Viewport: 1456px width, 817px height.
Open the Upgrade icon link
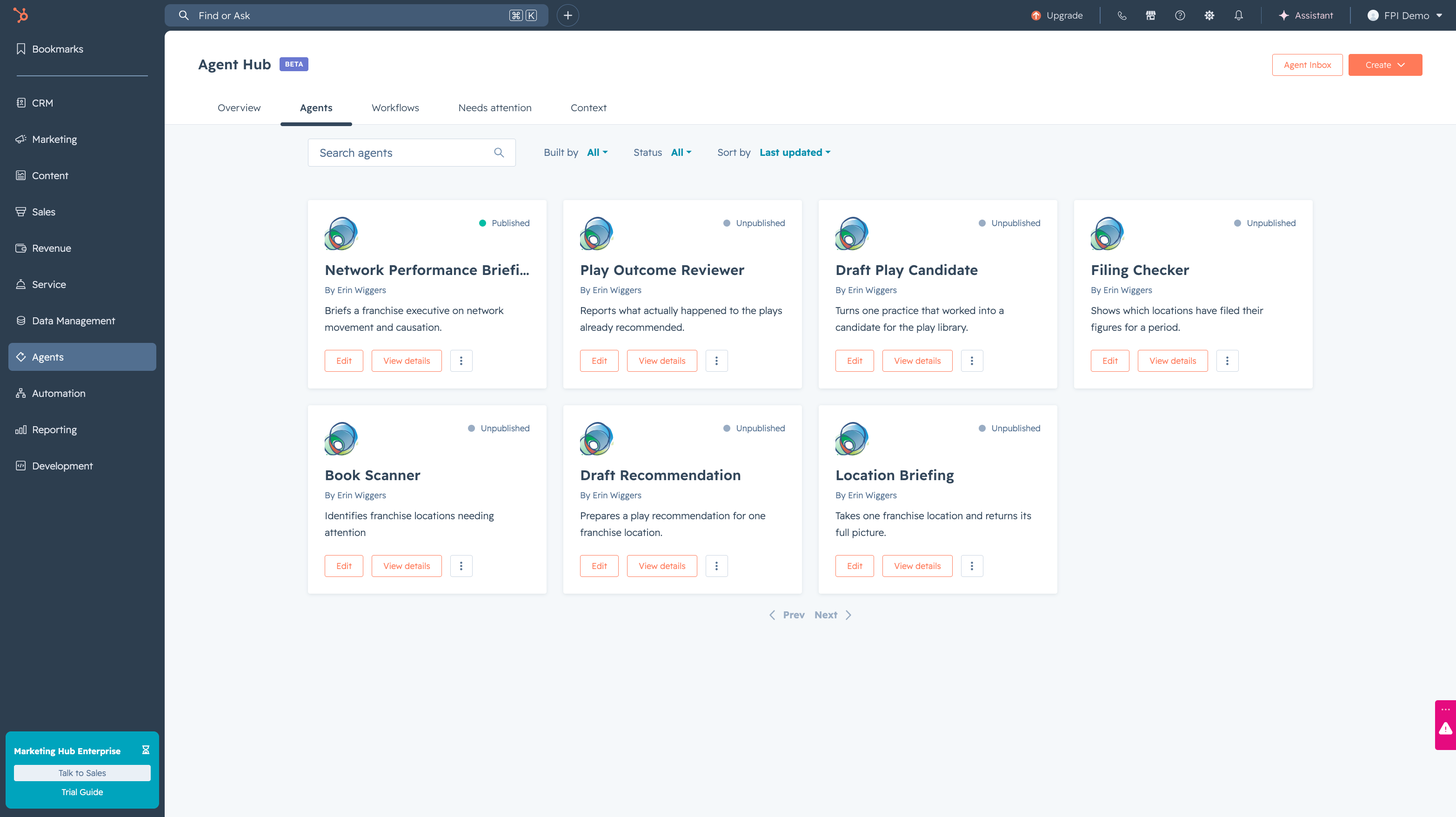(x=1057, y=16)
